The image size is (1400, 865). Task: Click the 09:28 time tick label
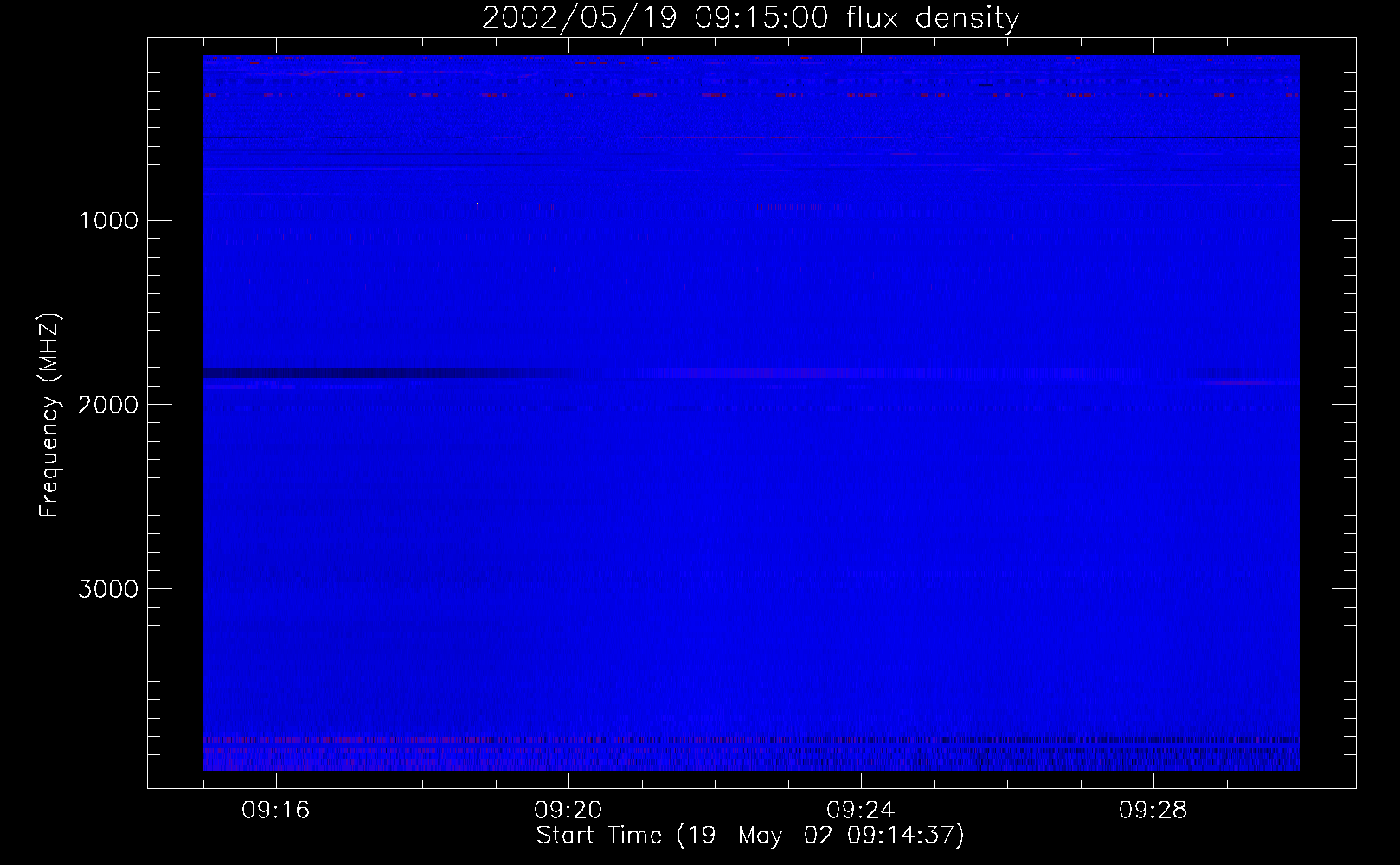pos(1153,811)
